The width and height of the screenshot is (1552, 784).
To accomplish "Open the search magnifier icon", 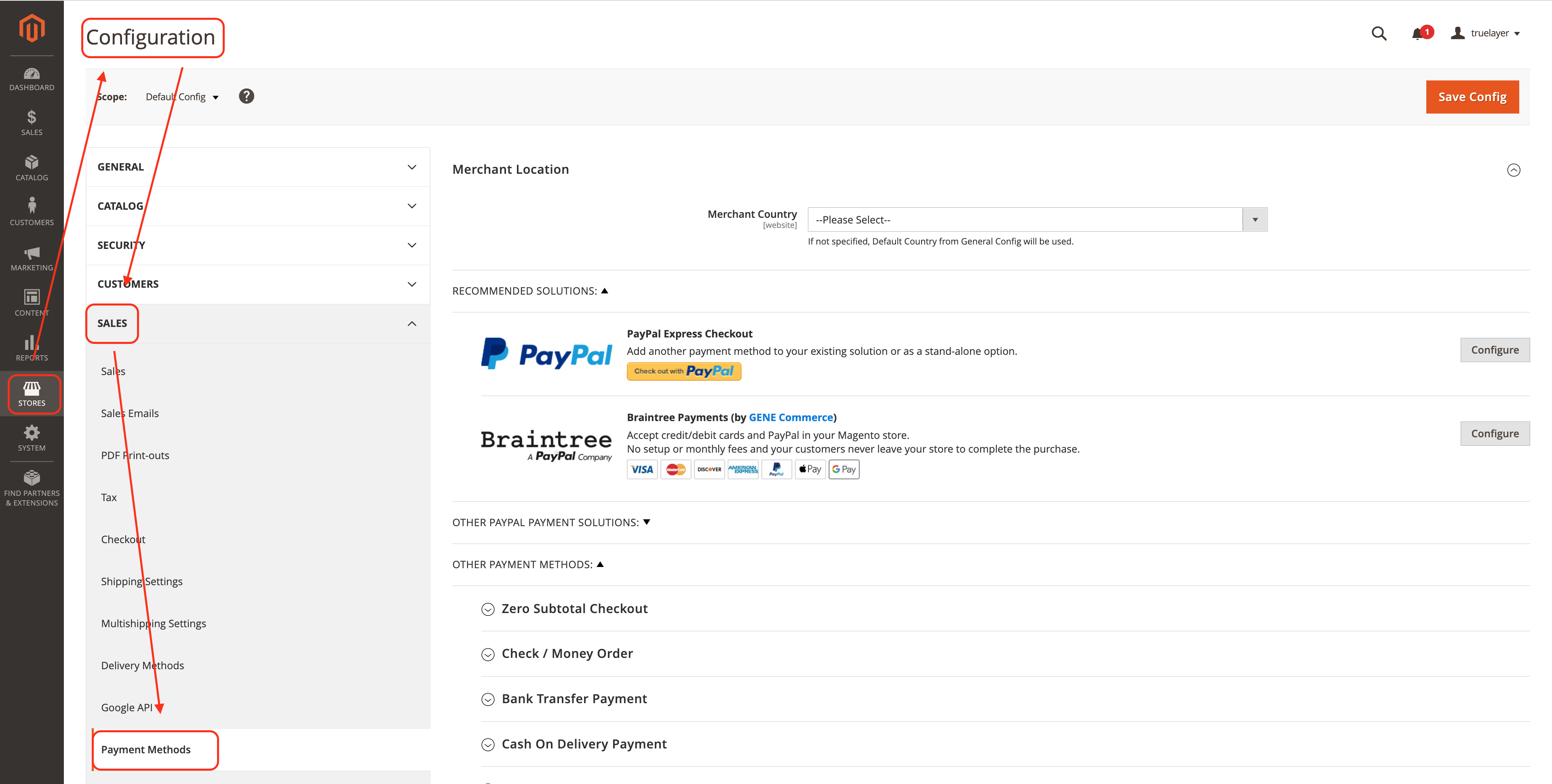I will [1379, 34].
